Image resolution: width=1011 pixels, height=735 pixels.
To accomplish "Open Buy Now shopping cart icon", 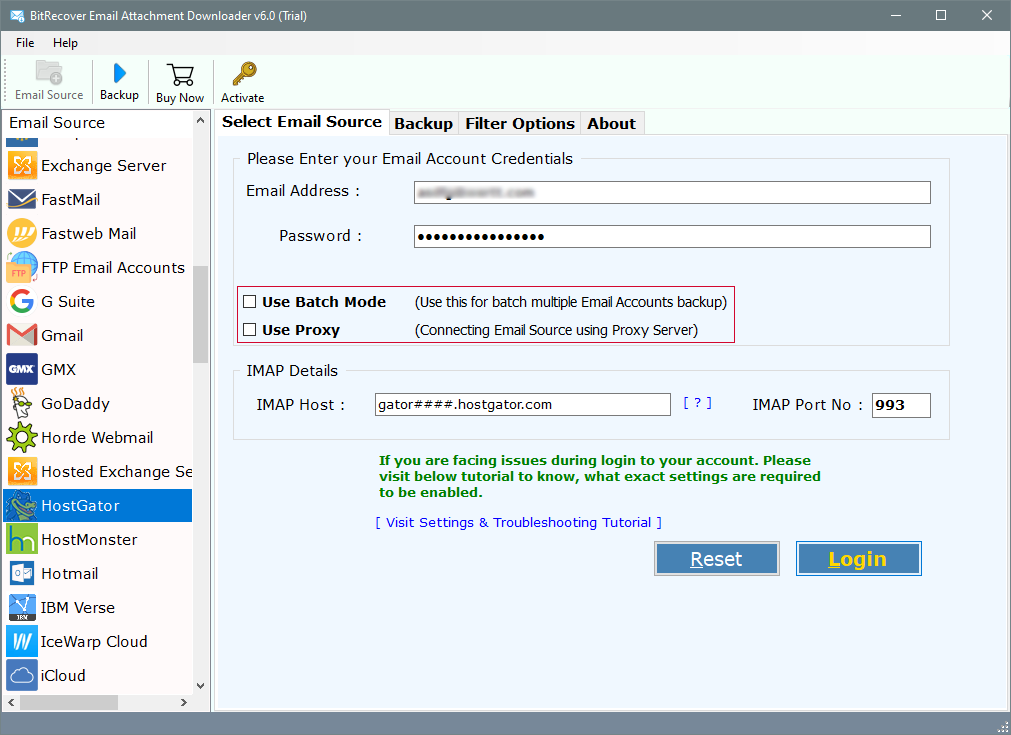I will [x=180, y=75].
